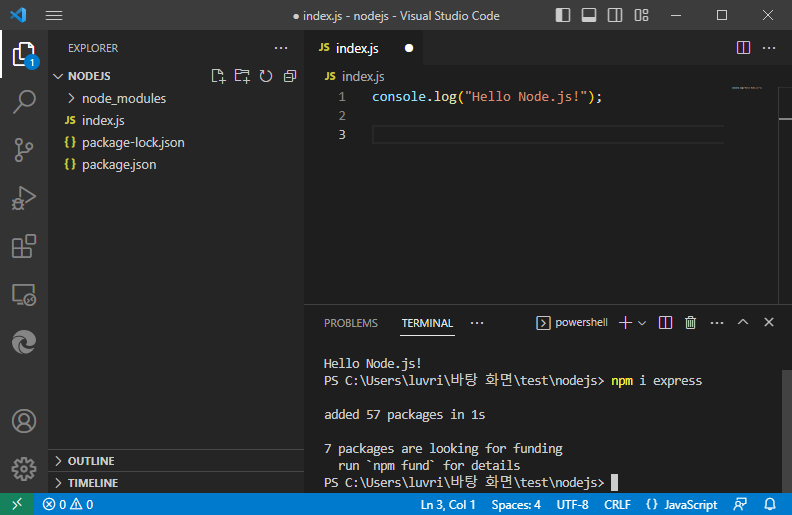Open the Accounts menu icon
Viewport: 792px width, 515px height.
(24, 421)
